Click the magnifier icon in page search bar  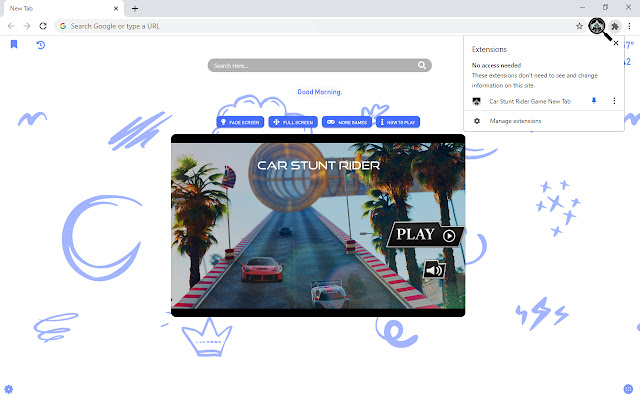point(423,66)
